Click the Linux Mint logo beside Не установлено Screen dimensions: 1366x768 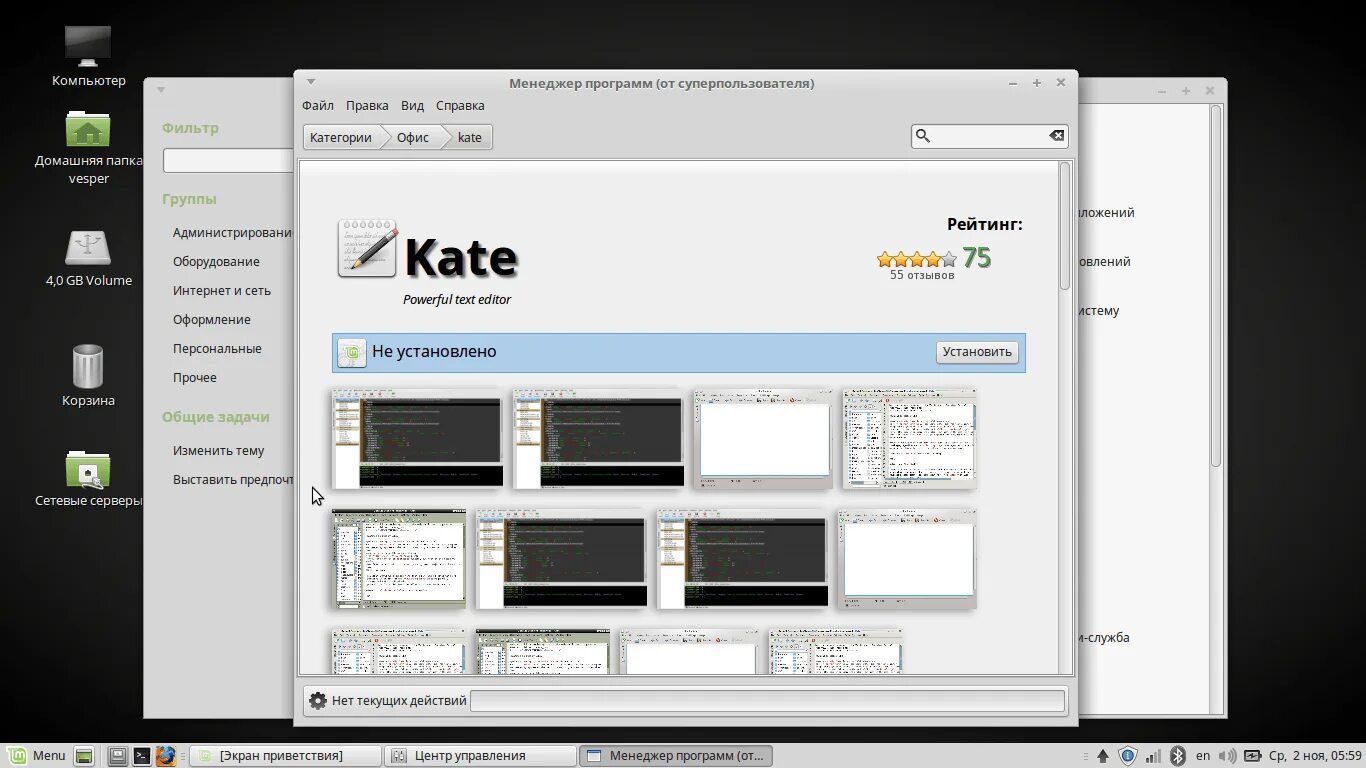351,353
